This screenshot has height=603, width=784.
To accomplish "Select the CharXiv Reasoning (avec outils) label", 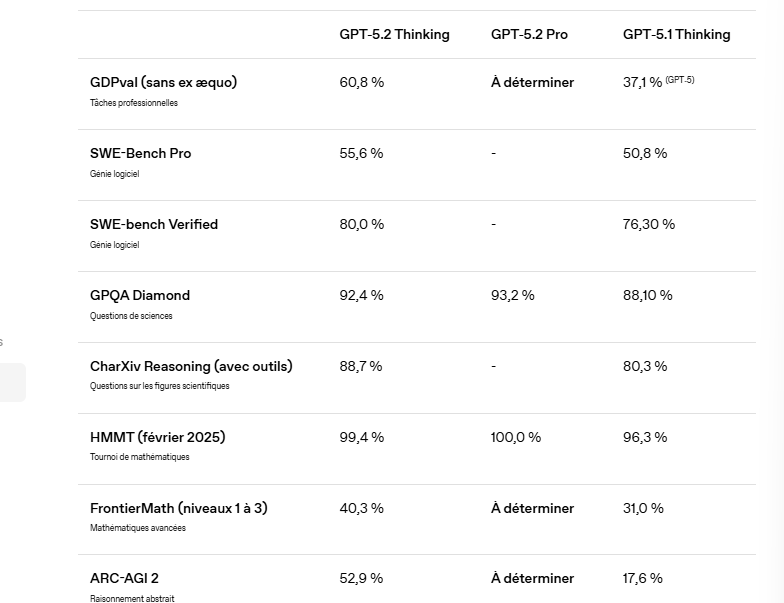I will (x=191, y=366).
